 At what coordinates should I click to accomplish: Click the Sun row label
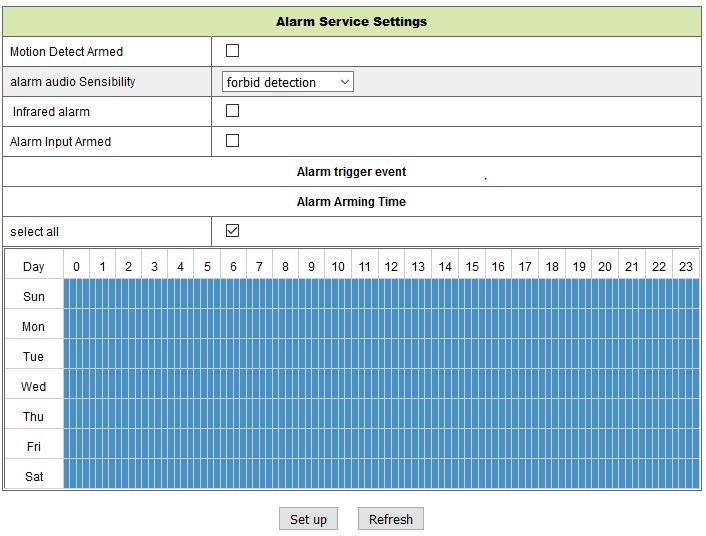coord(34,296)
